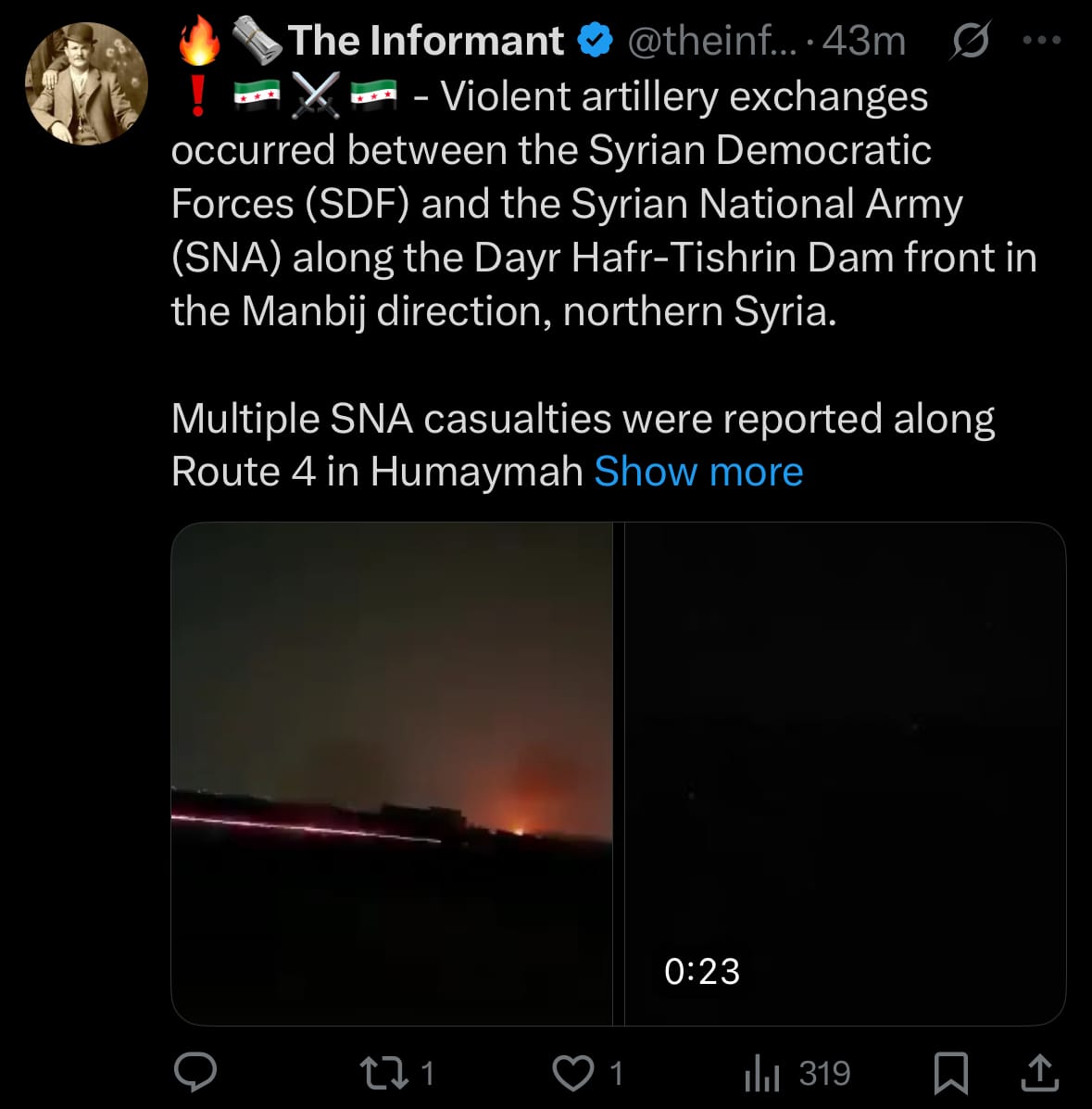Screen dimensions: 1092x1109
Task: Open The Informant's profile avatar
Action: (86, 83)
